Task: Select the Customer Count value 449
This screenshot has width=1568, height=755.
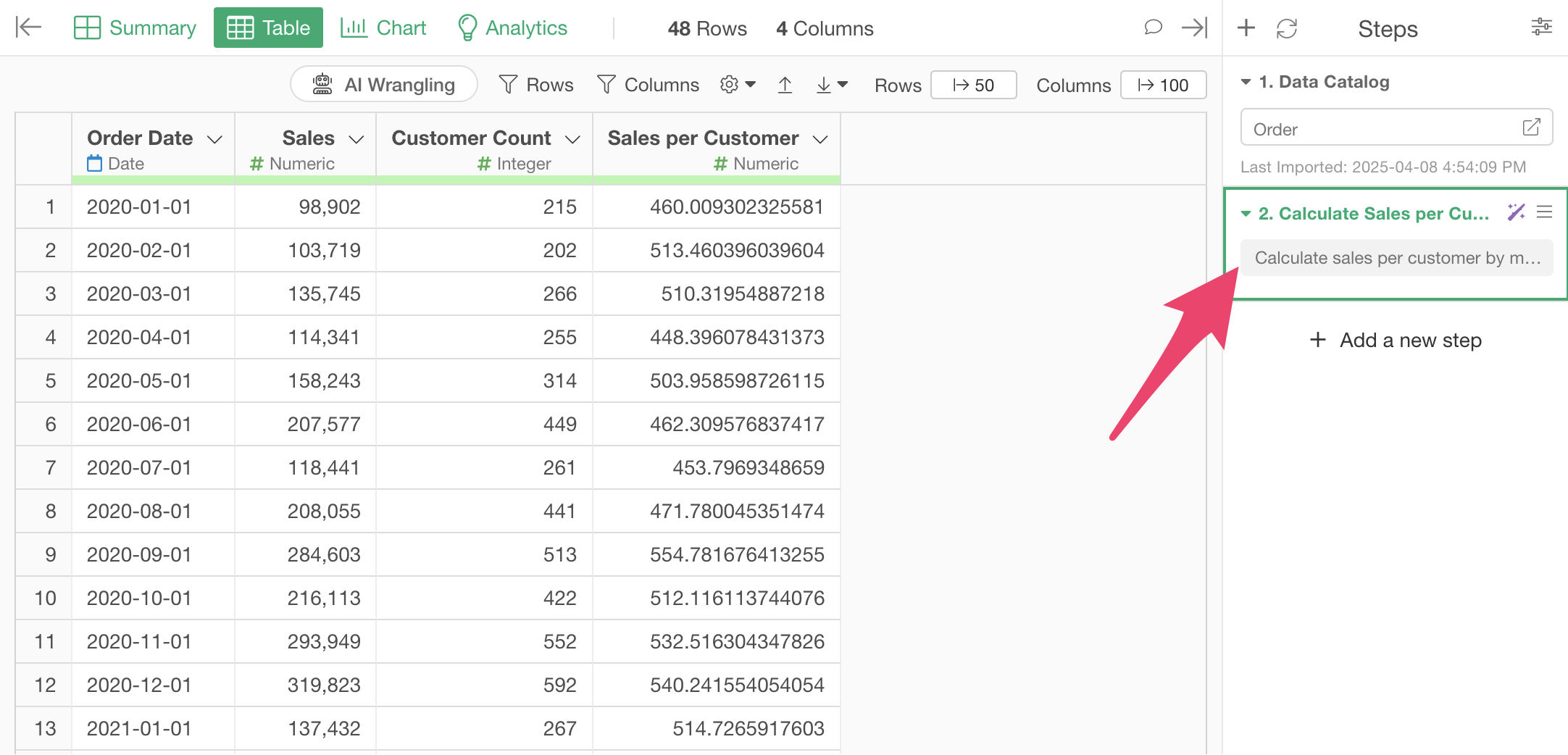Action: (x=485, y=425)
